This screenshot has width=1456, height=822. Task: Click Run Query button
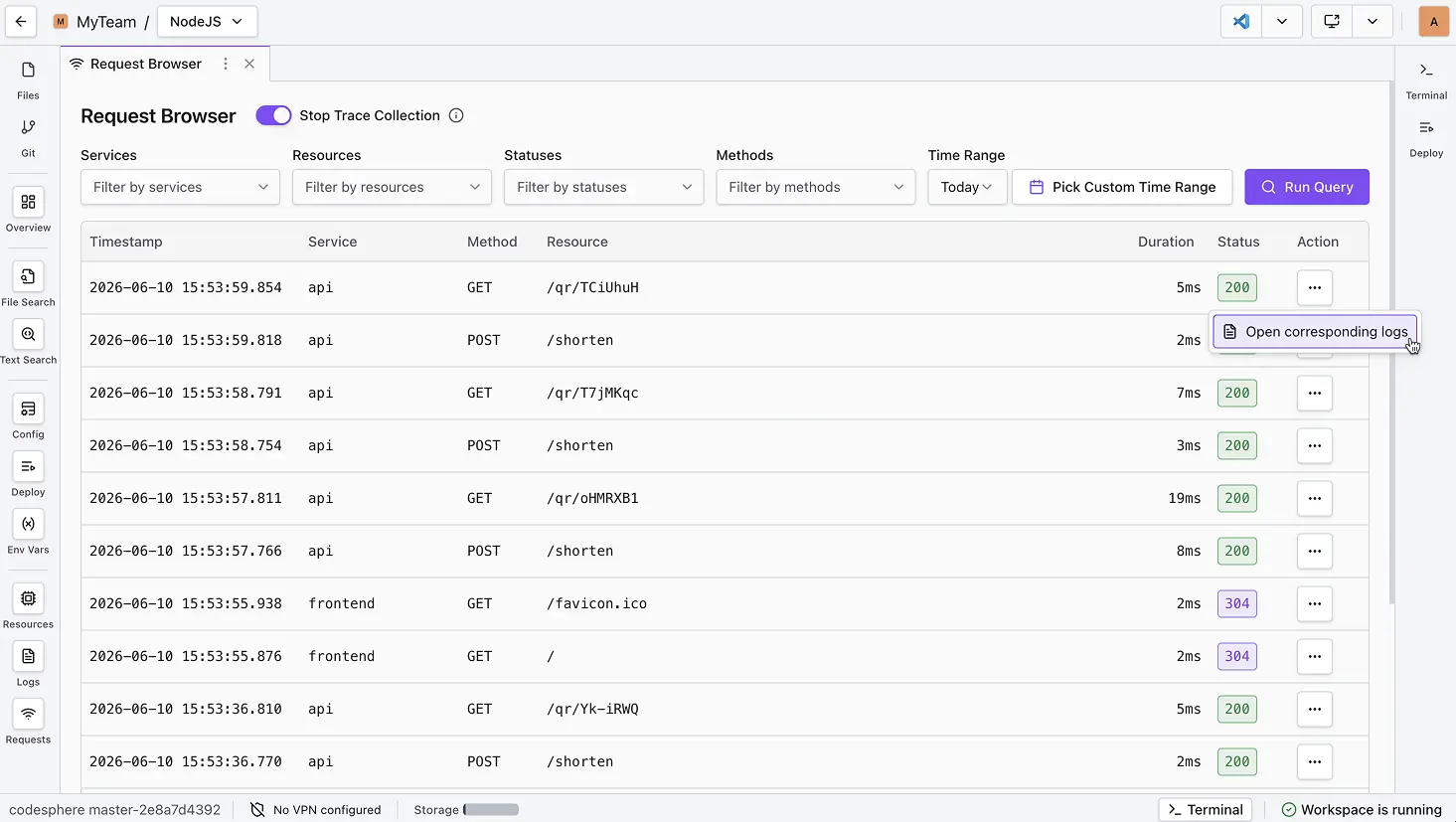pyautogui.click(x=1307, y=187)
